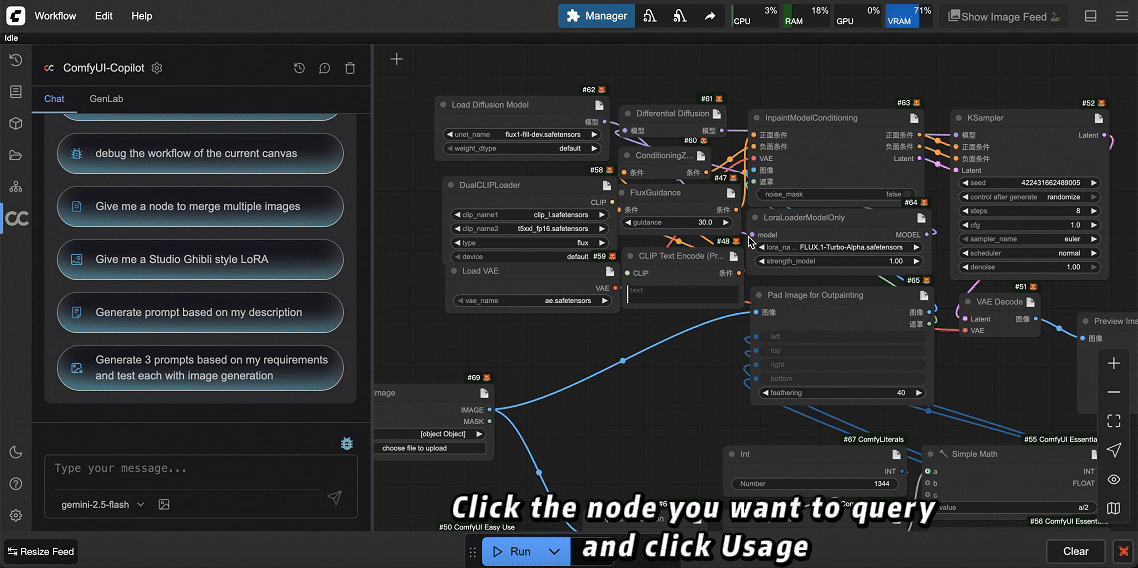Start a new chat with the speech bubble icon
This screenshot has height=568, width=1138.
324,68
